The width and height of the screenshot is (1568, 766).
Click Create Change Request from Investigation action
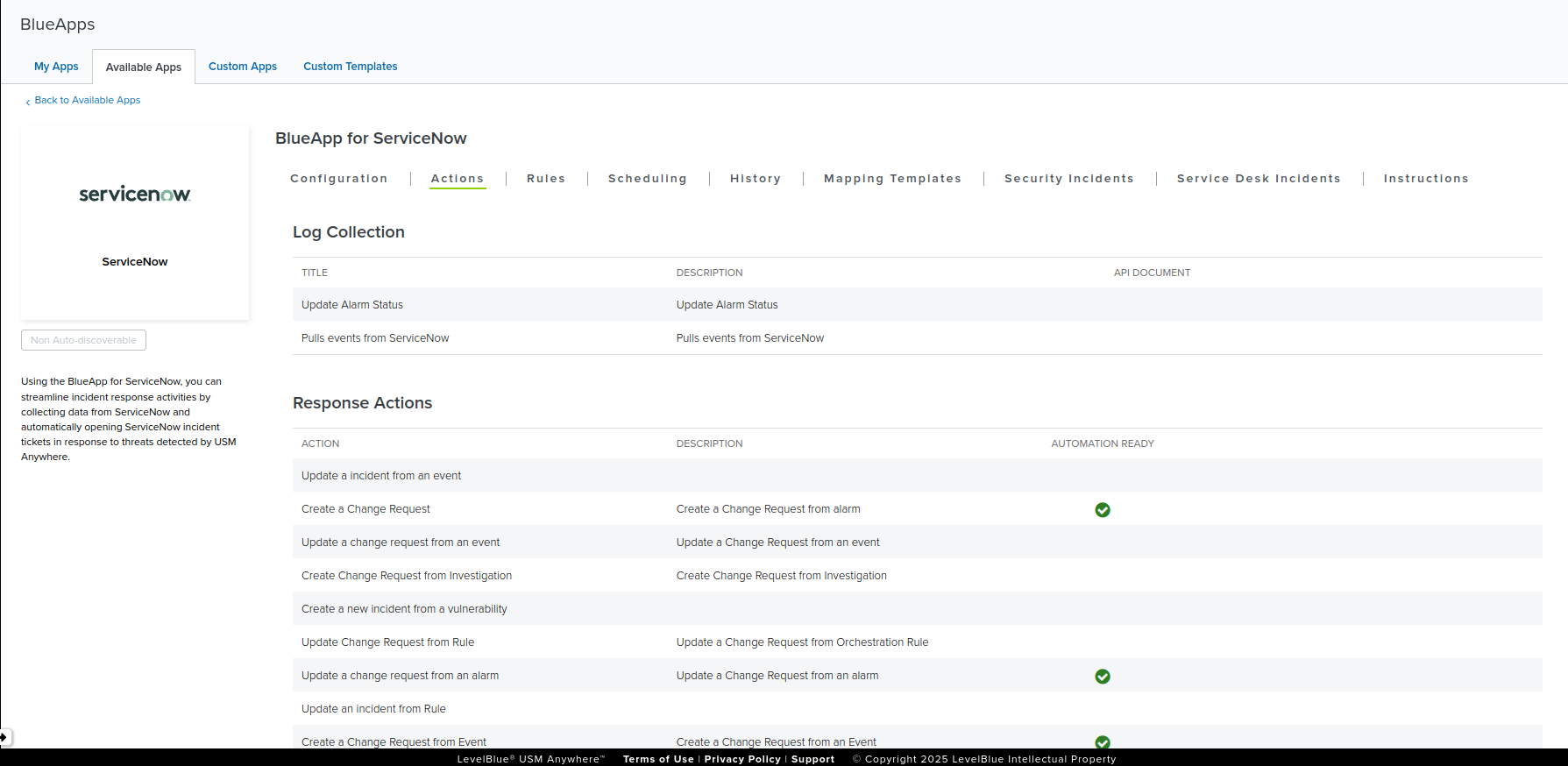(x=407, y=576)
